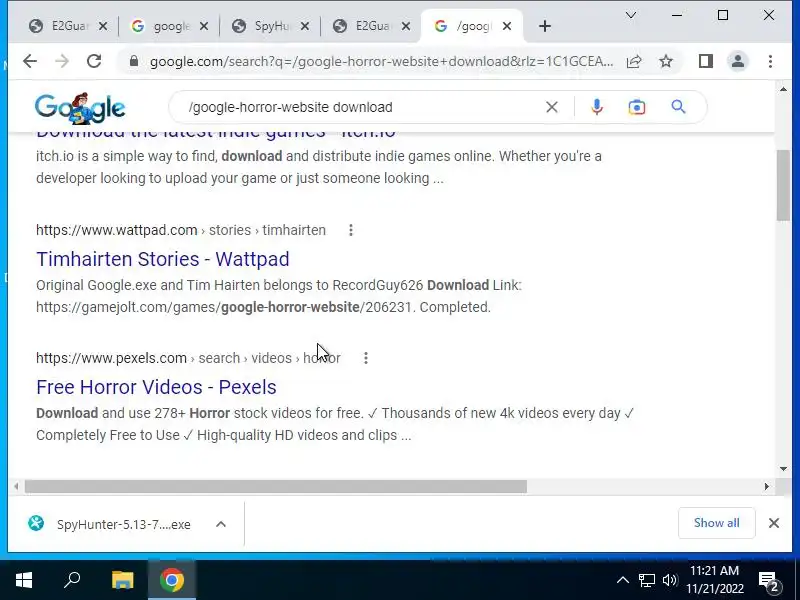Open more options for the Pexels result
800x600 pixels.
pyautogui.click(x=366, y=358)
